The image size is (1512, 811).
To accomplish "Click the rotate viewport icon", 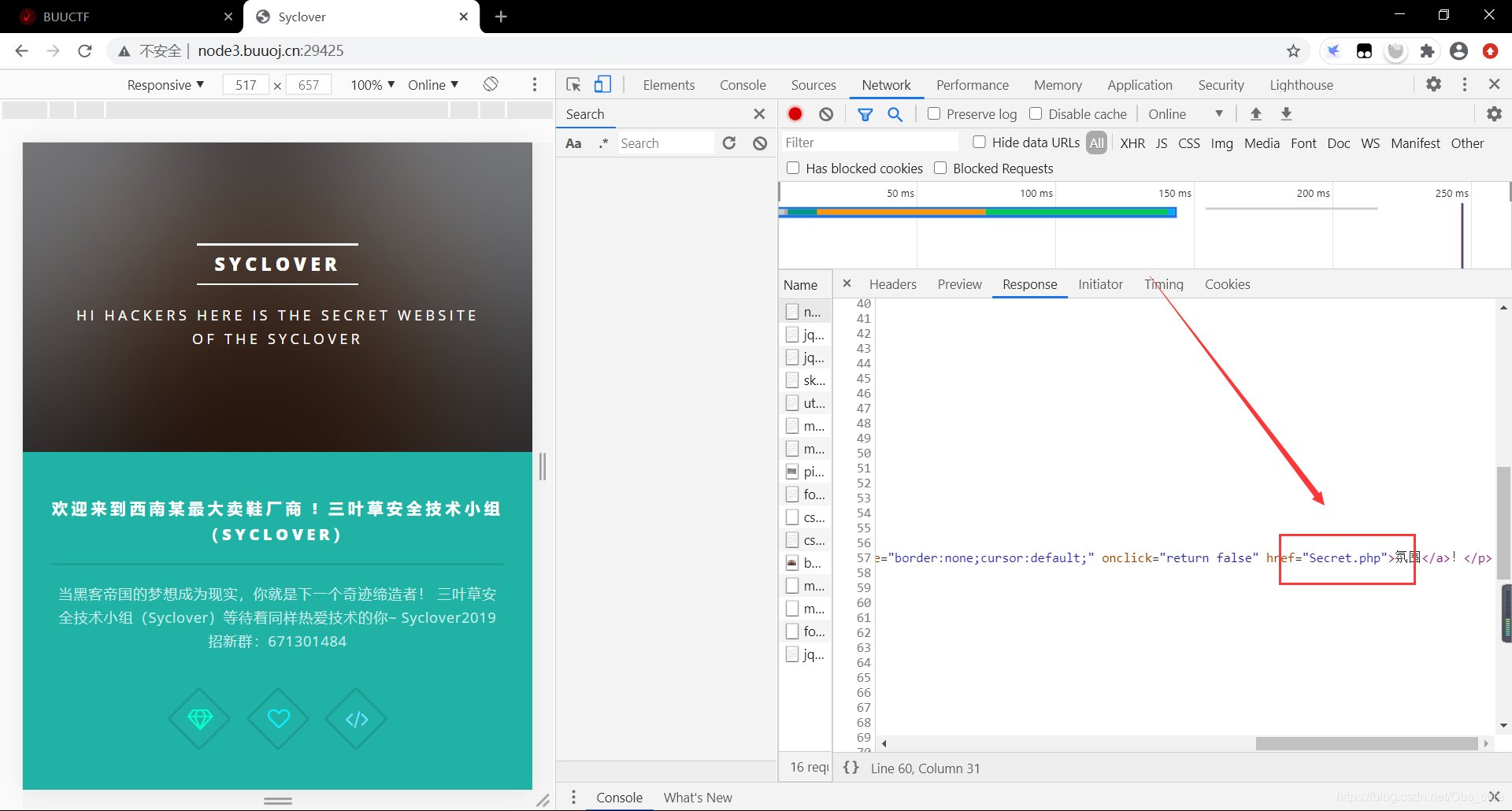I will point(491,84).
